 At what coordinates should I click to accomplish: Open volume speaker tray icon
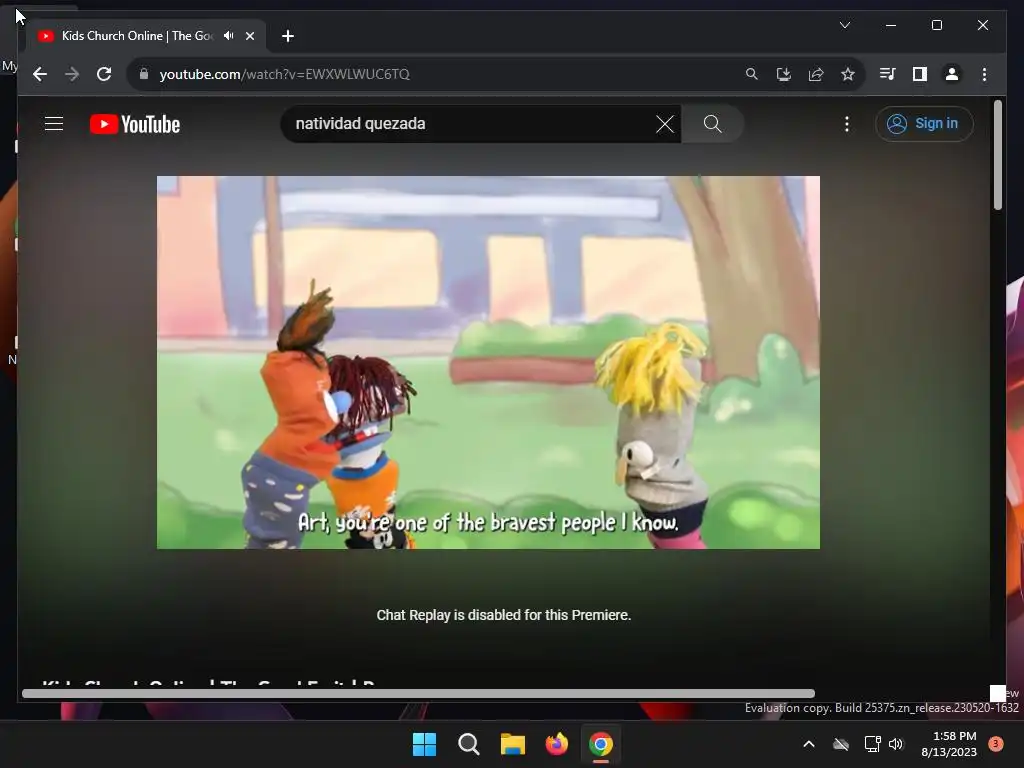(x=896, y=744)
